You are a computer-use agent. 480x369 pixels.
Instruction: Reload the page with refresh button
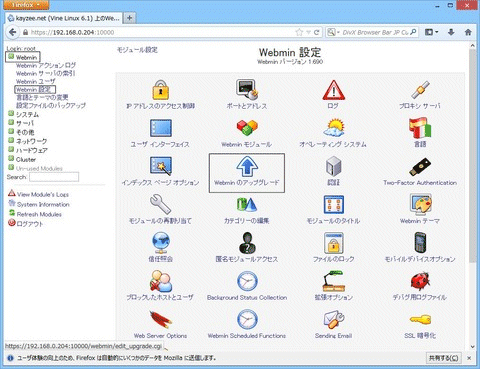click(x=317, y=32)
